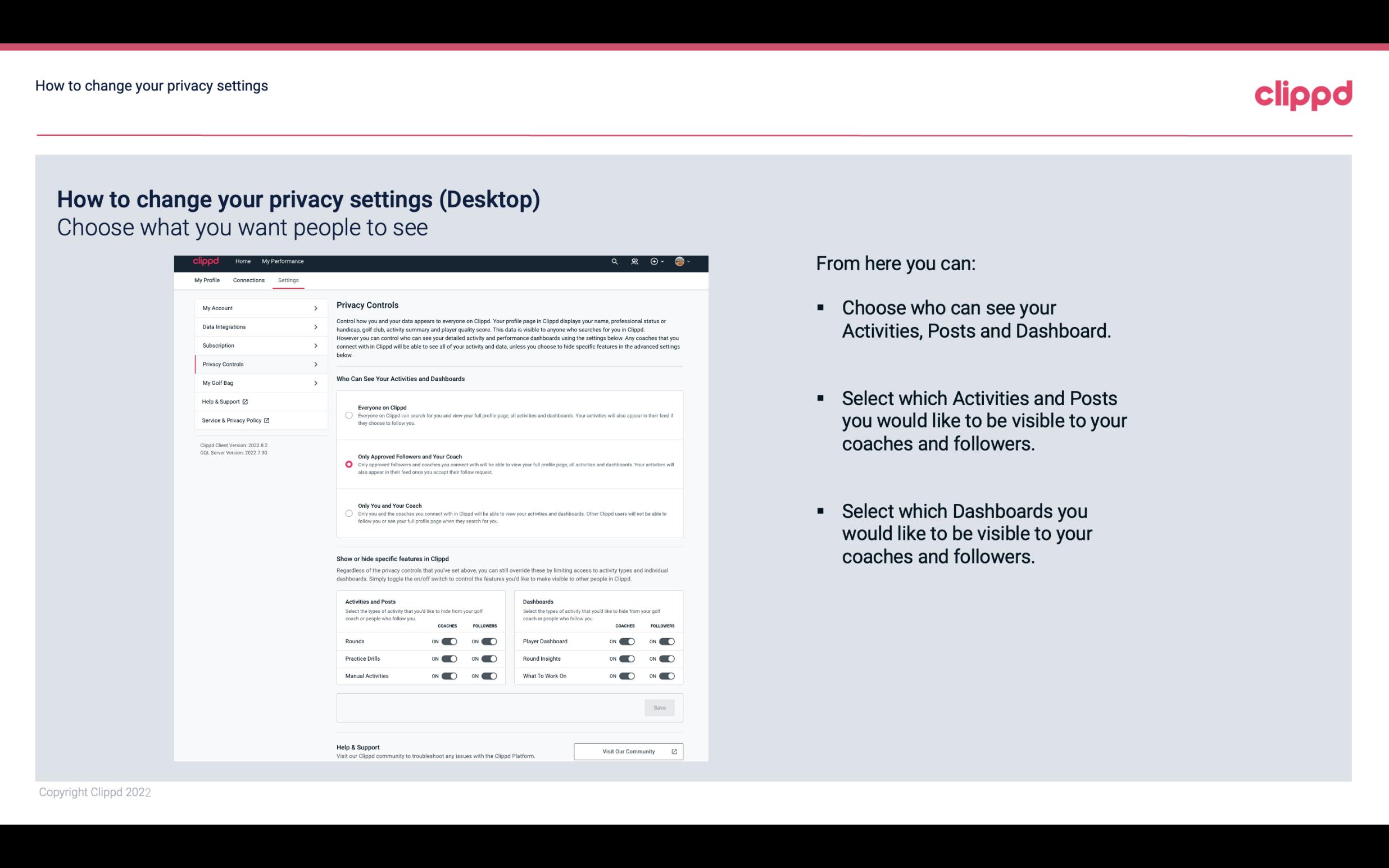The height and width of the screenshot is (868, 1389).
Task: Toggle Practice Drills visibility for Coaches
Action: pyautogui.click(x=449, y=659)
